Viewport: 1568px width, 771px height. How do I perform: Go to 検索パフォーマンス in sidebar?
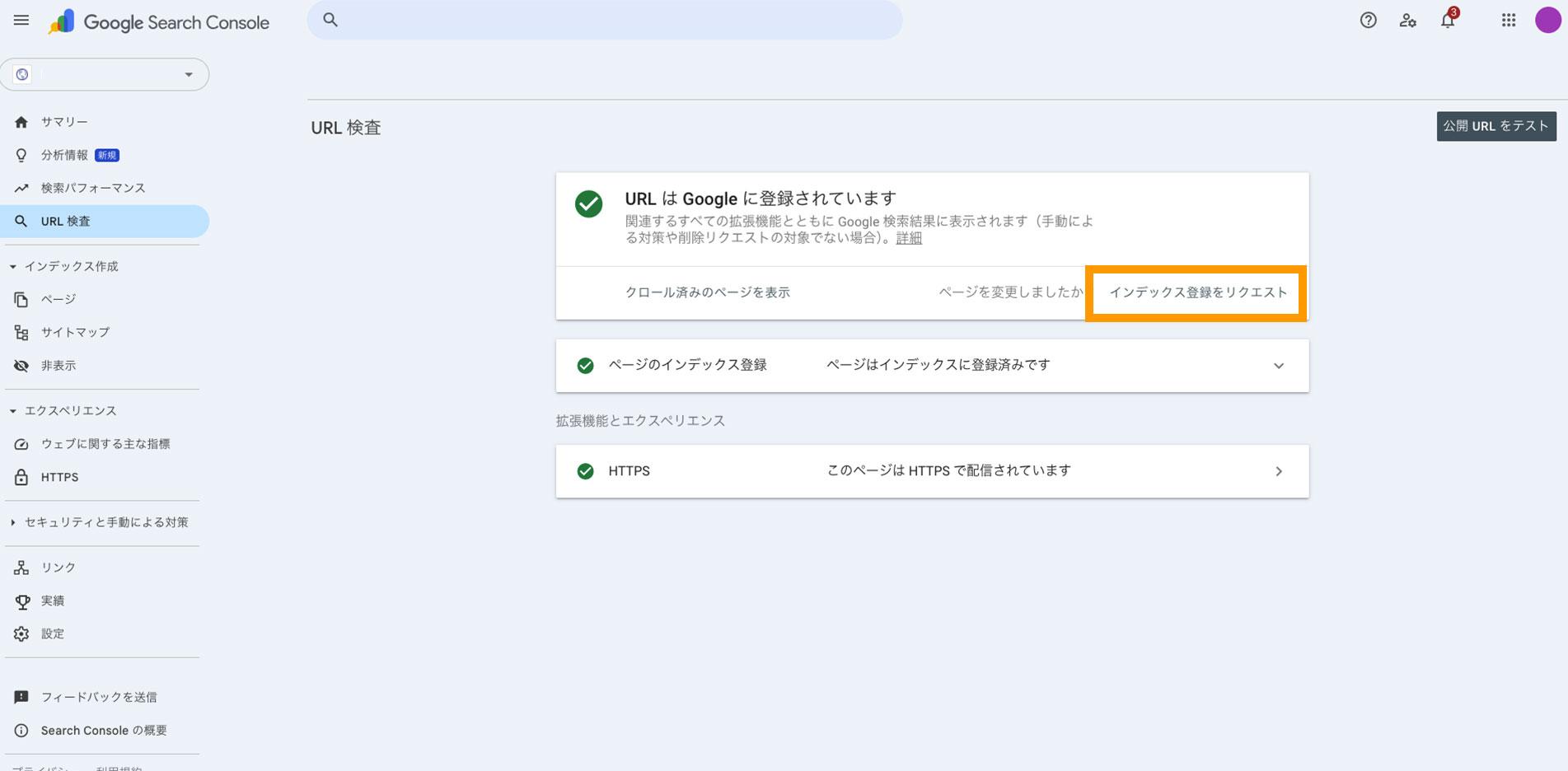tap(92, 188)
